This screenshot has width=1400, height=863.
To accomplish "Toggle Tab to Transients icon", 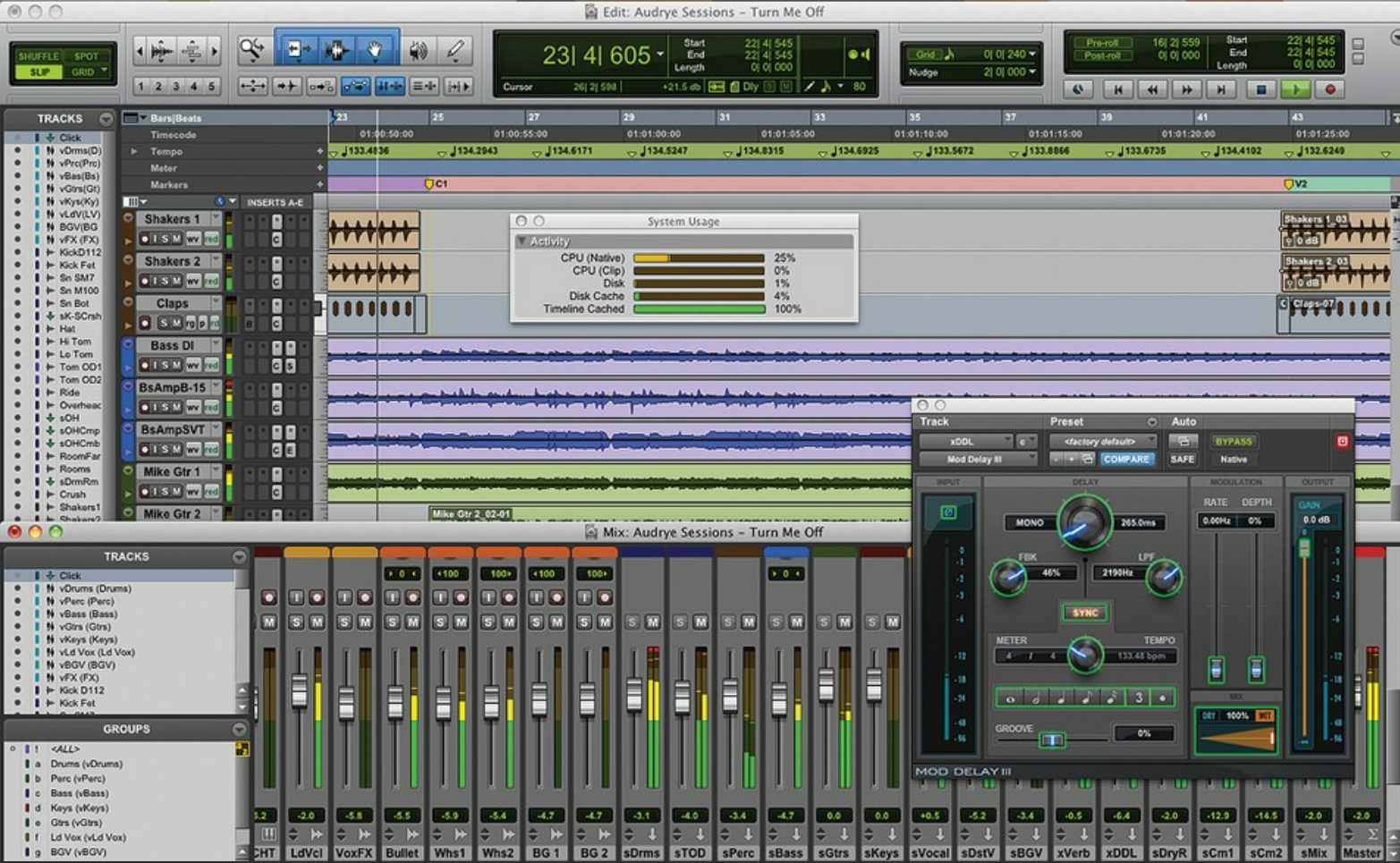I will pos(287,86).
